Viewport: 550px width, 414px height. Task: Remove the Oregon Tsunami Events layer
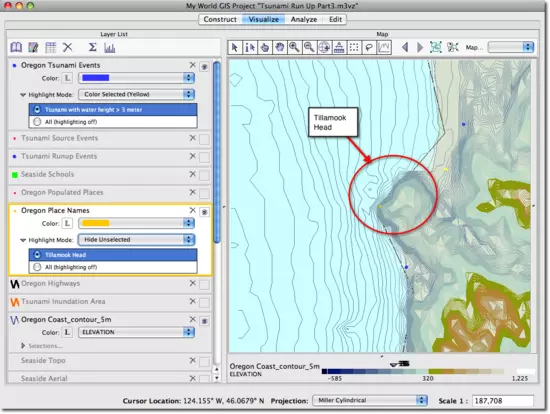pos(193,65)
